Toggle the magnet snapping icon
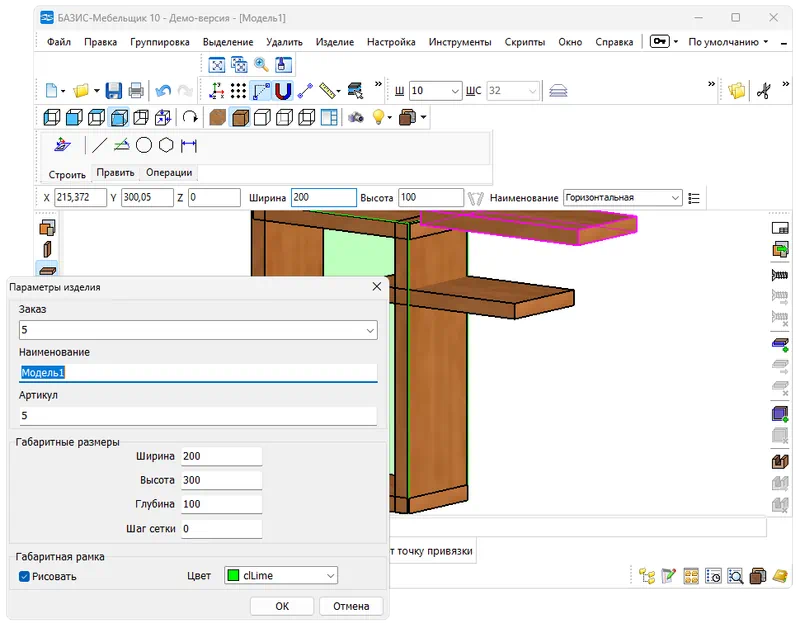The height and width of the screenshot is (628, 800). pos(283,91)
